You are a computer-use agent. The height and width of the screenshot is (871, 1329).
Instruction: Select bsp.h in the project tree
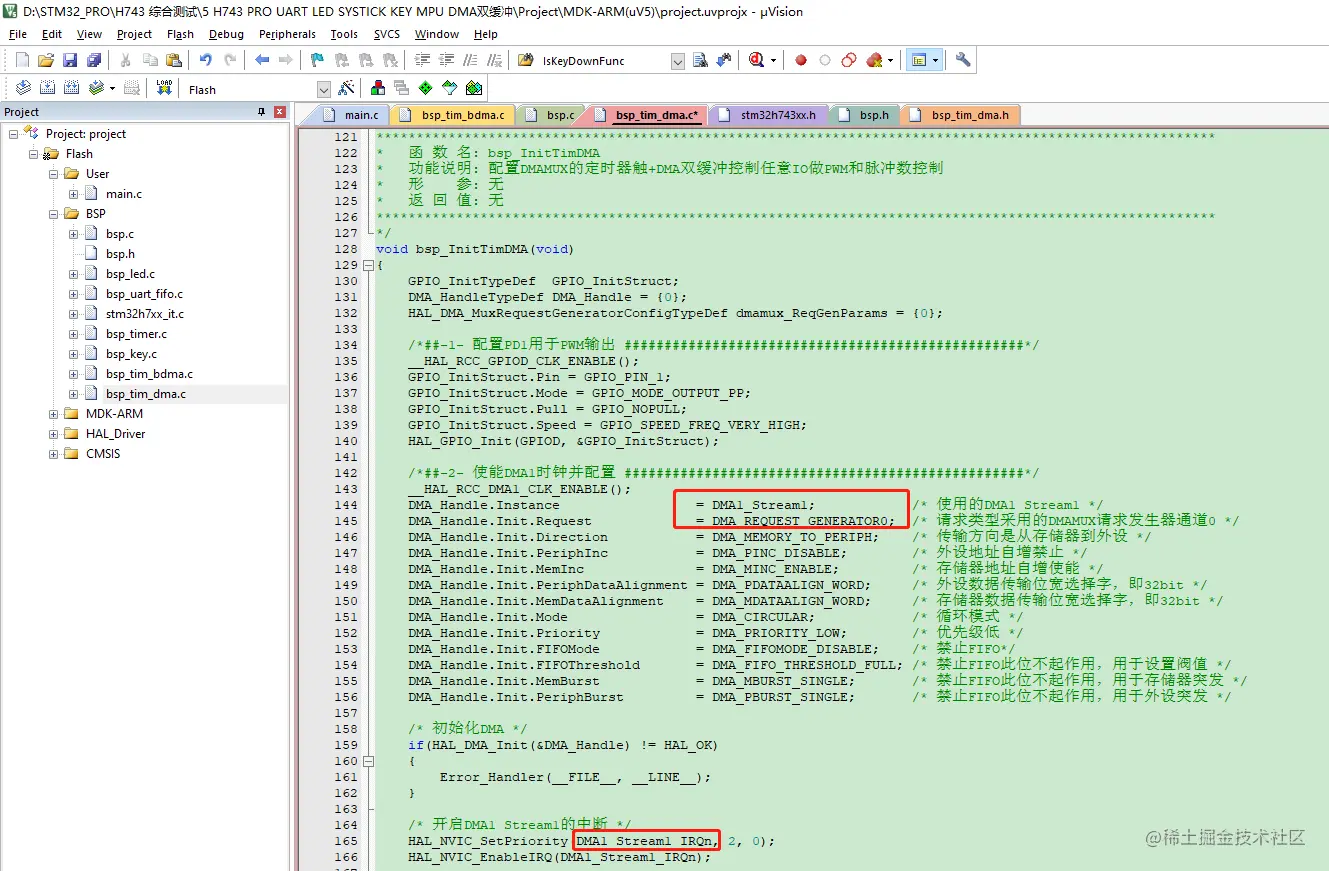click(x=120, y=254)
